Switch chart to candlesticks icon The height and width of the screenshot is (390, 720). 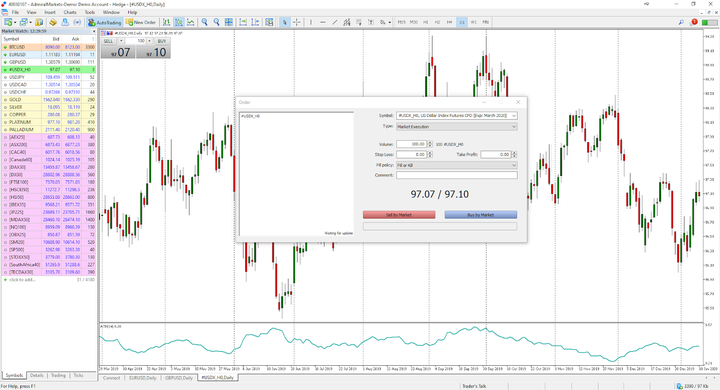pyautogui.click(x=179, y=22)
